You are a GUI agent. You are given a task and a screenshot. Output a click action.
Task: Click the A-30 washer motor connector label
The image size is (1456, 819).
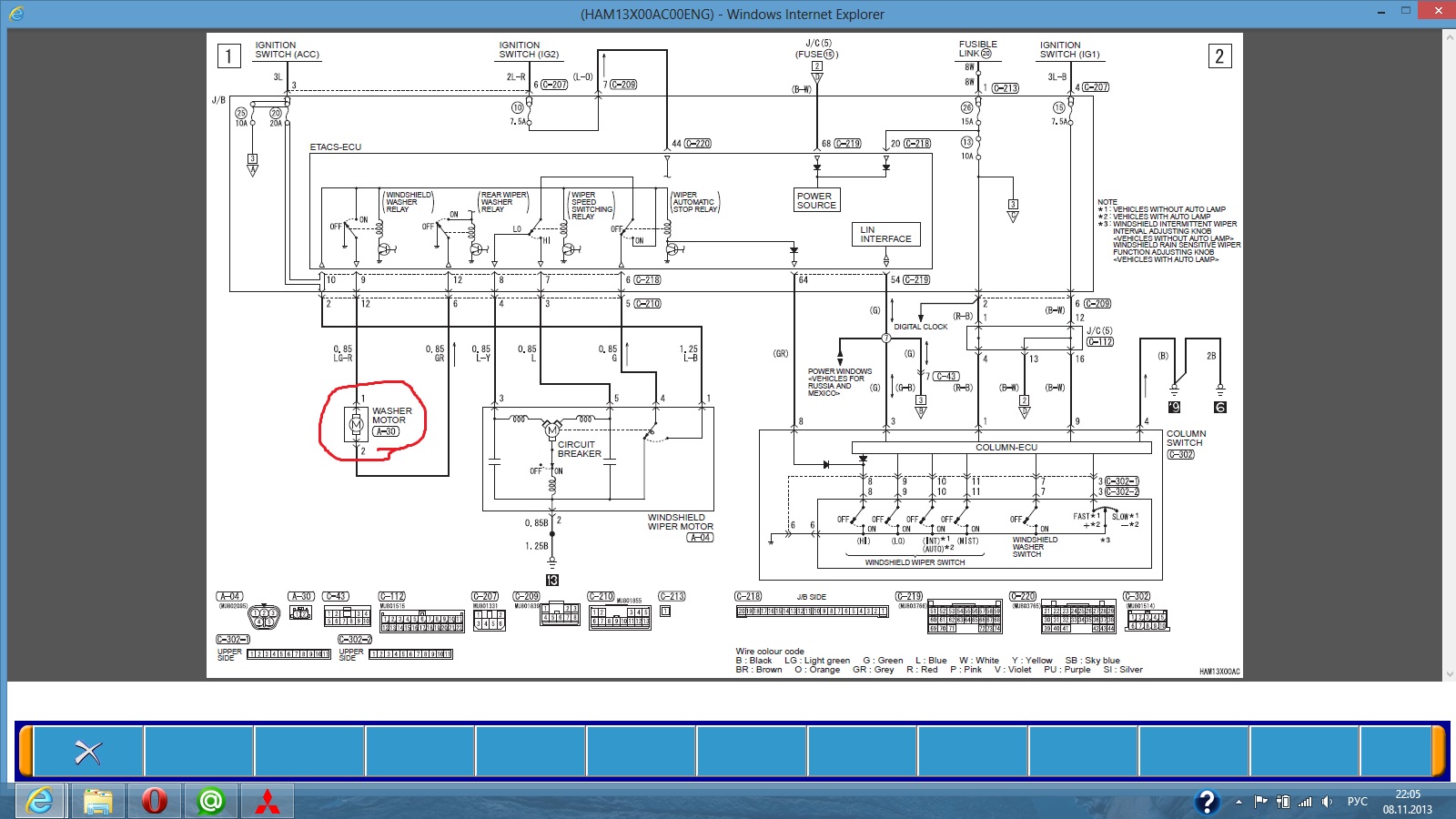[387, 431]
